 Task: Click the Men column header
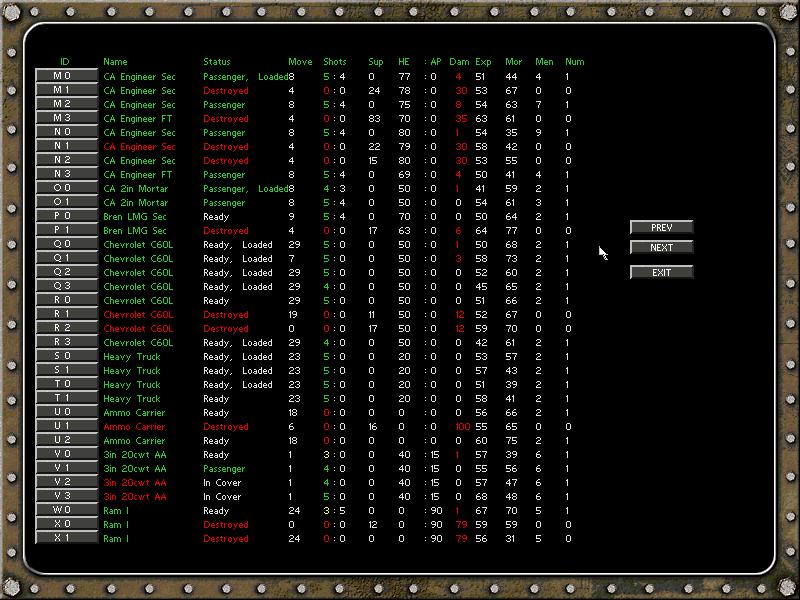coord(544,62)
